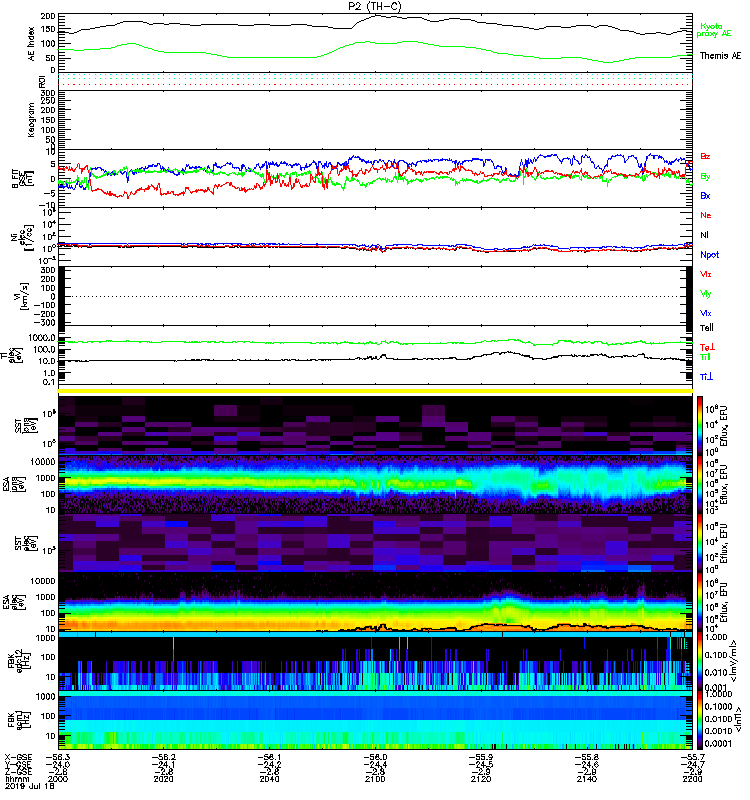Click the yellow bar above the SST panel
This screenshot has width=750, height=800.
click(x=376, y=391)
